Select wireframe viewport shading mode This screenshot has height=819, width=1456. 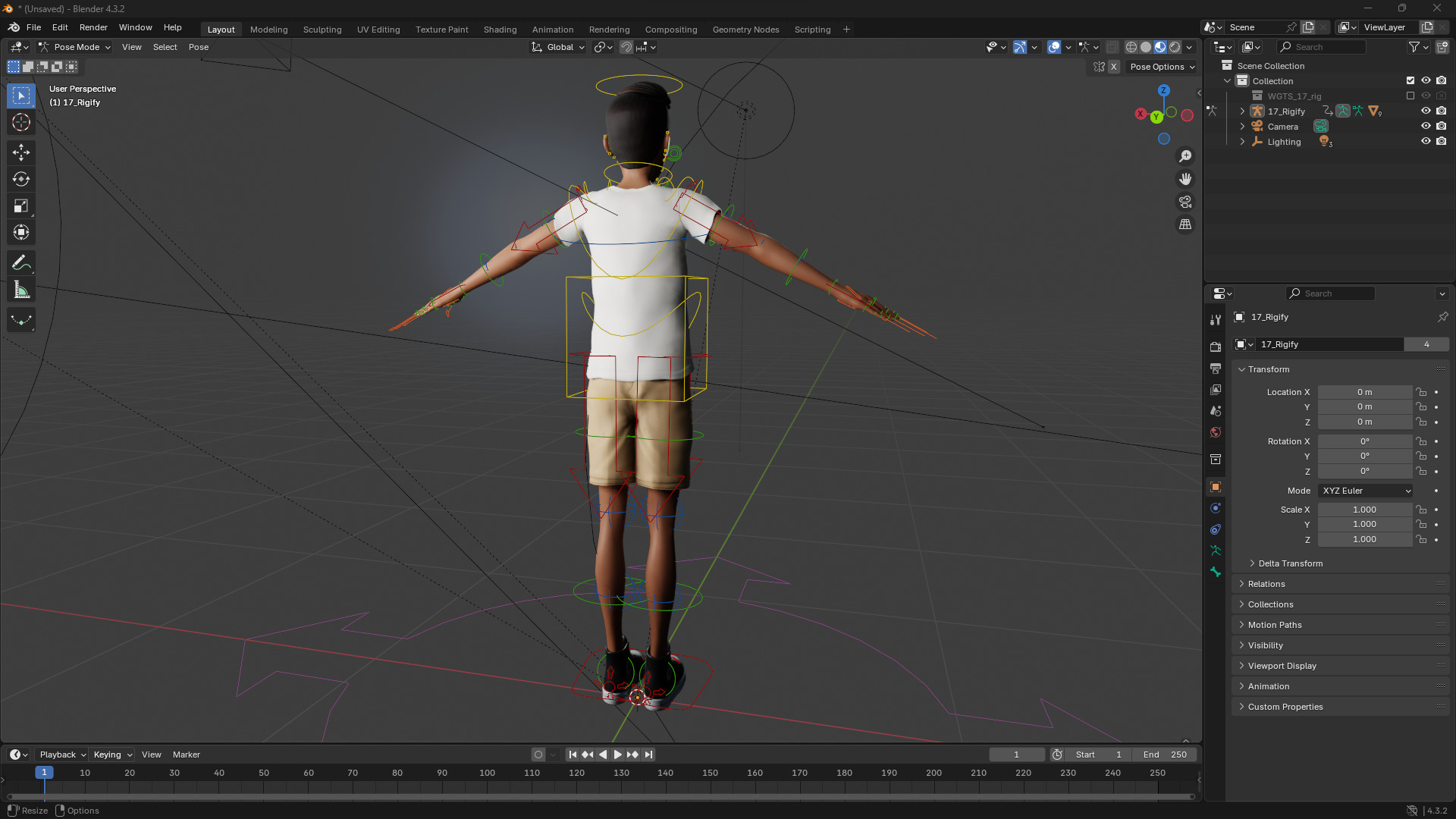(x=1131, y=47)
